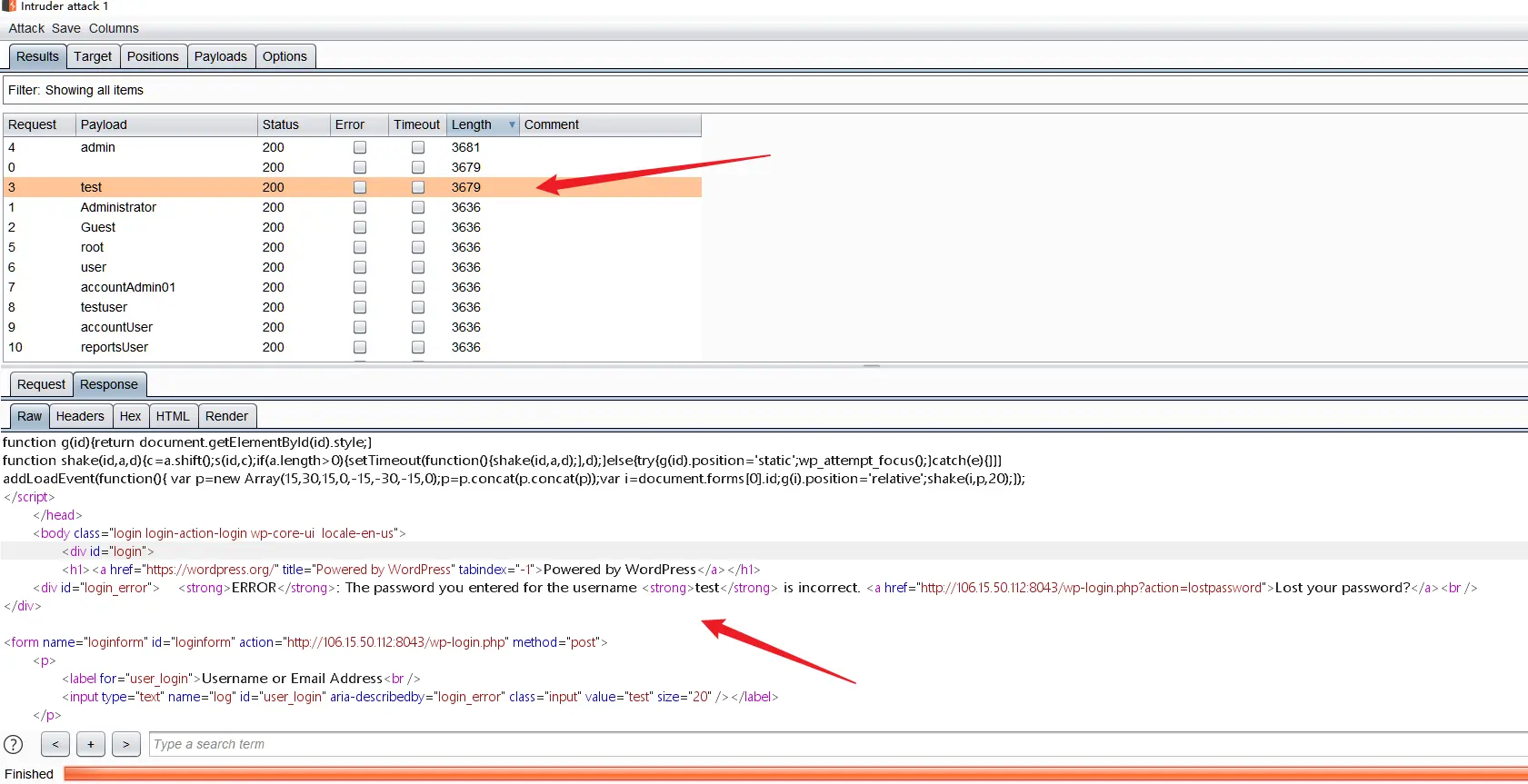Select the accountUser payload row
Screen dimensions: 1528x784
[x=353, y=327]
